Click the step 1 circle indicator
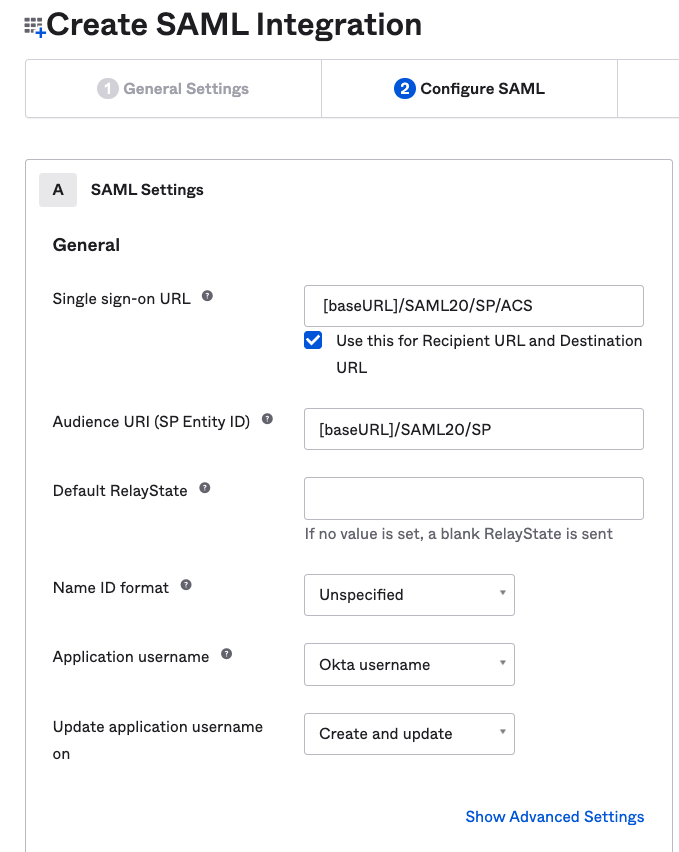 [110, 88]
